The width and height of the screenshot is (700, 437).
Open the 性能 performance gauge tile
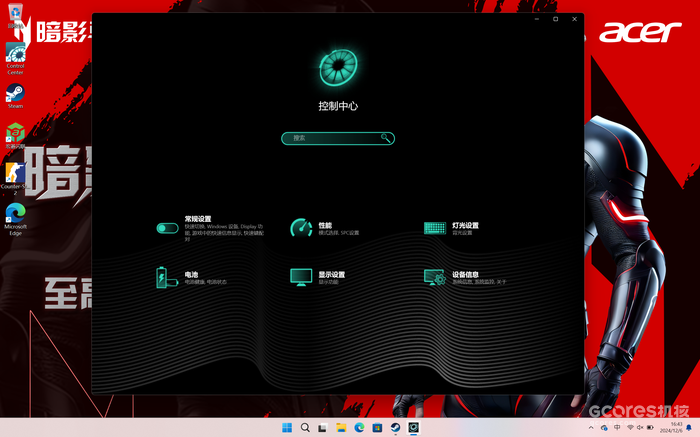(325, 228)
